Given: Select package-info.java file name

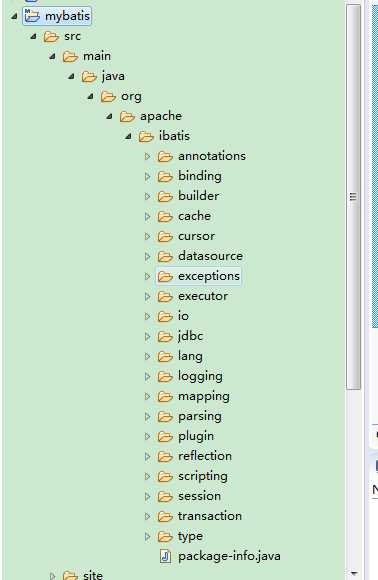Looking at the screenshot, I should tap(229, 556).
